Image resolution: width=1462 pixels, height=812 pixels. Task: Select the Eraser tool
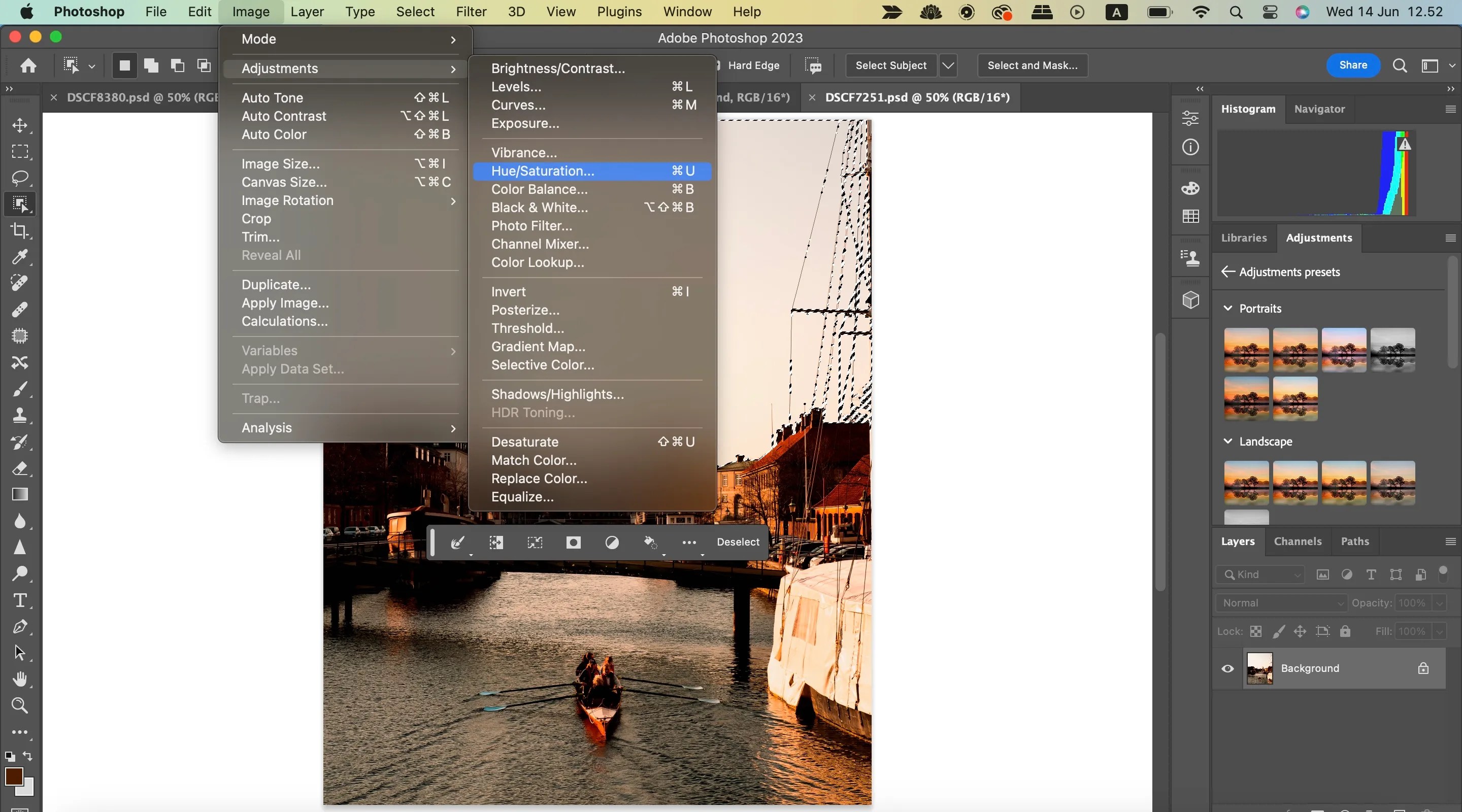coord(20,468)
